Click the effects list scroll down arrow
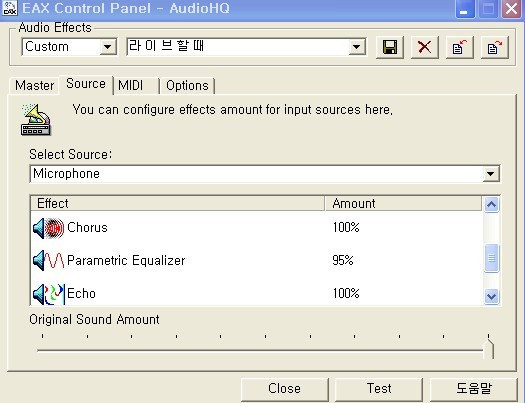The image size is (525, 403). [491, 296]
